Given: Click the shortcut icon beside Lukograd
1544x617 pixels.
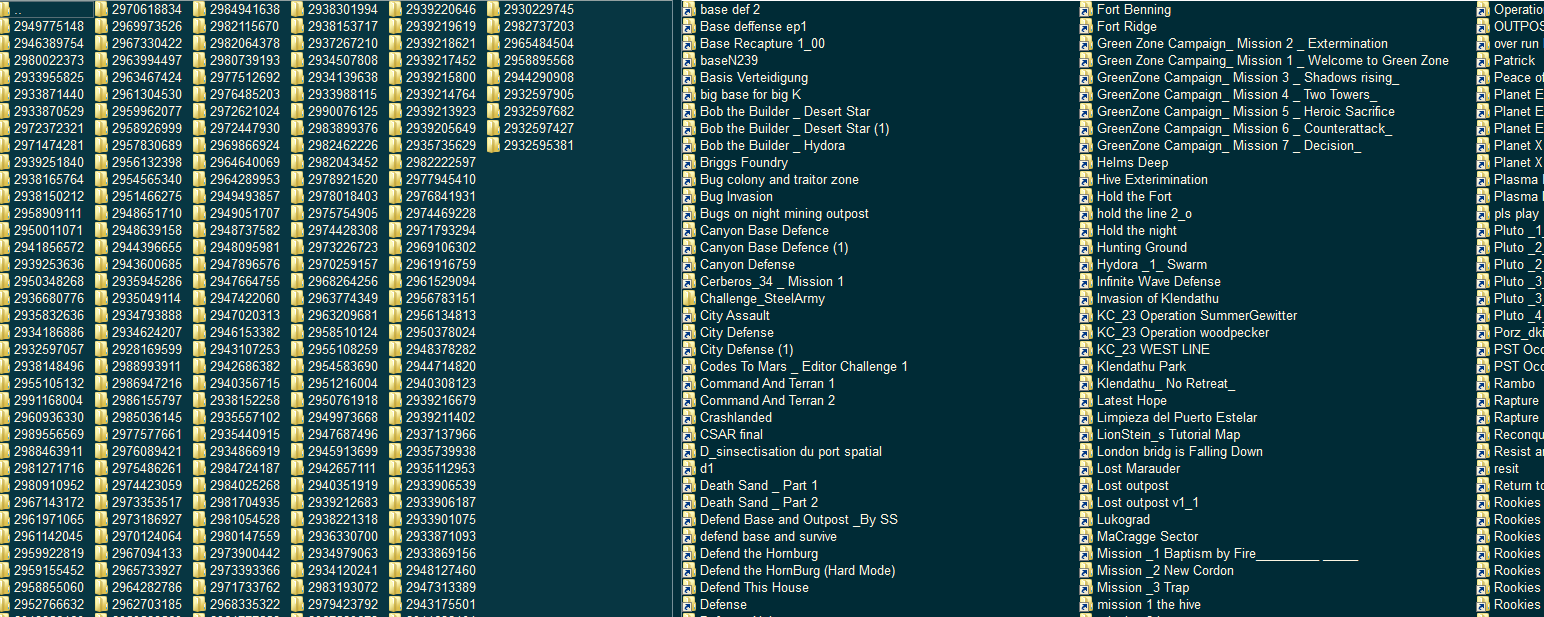Looking at the screenshot, I should coord(1087,519).
